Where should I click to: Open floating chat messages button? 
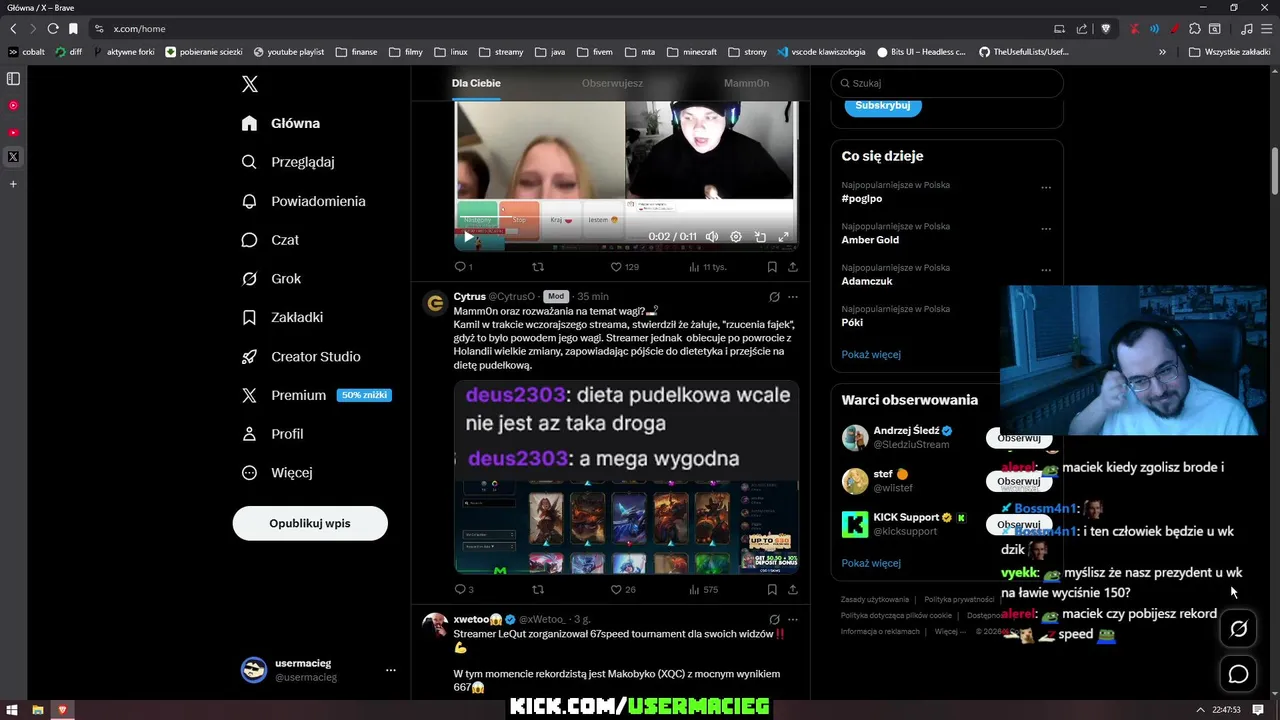point(1238,674)
